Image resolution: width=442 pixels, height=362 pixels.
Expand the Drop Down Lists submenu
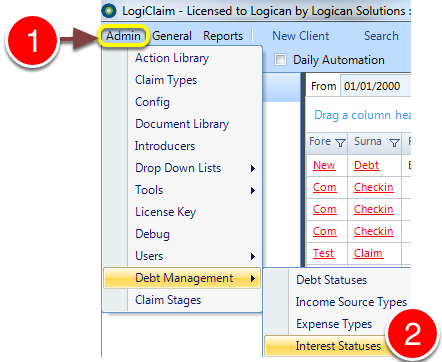(182, 168)
